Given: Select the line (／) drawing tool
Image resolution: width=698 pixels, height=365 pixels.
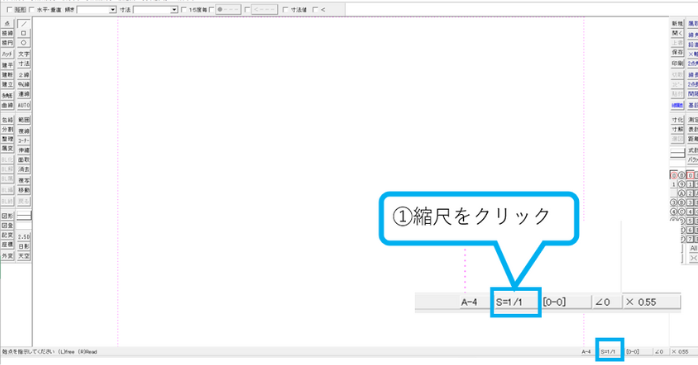Looking at the screenshot, I should pyautogui.click(x=24, y=24).
